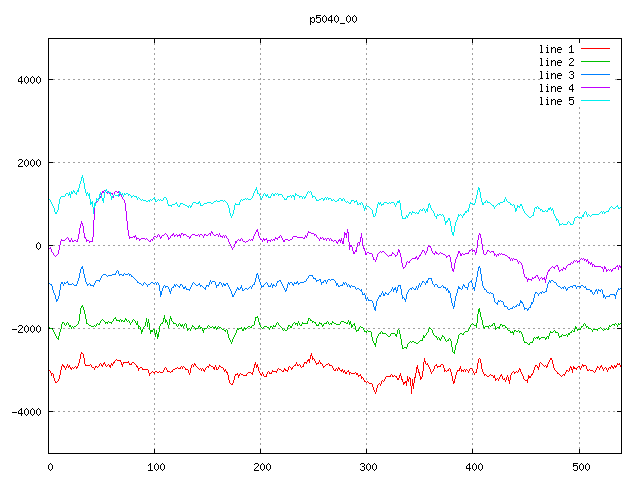
Task: Click the 4000 label on the y-axis
Action: pos(27,80)
